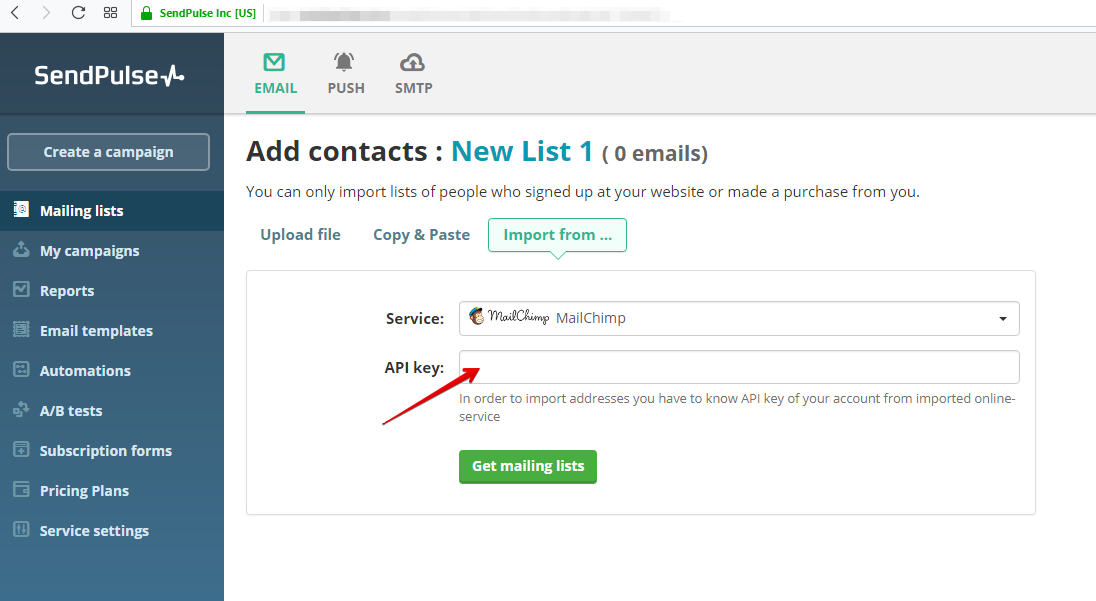Click the Subscription forms icon
The image size is (1096, 601).
[22, 449]
